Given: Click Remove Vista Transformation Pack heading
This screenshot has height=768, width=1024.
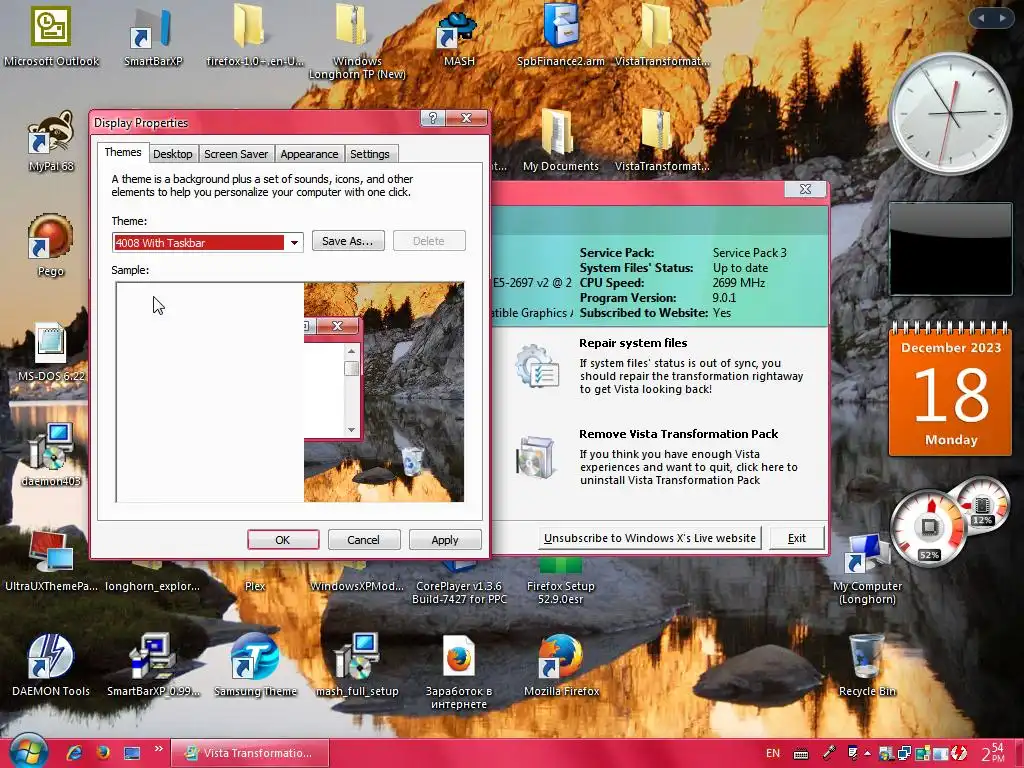Looking at the screenshot, I should click(x=679, y=434).
